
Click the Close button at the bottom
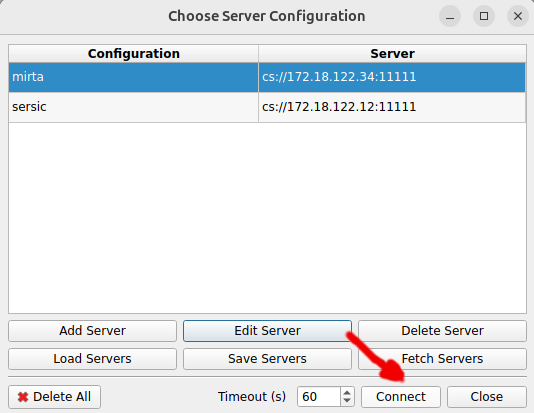(x=487, y=397)
